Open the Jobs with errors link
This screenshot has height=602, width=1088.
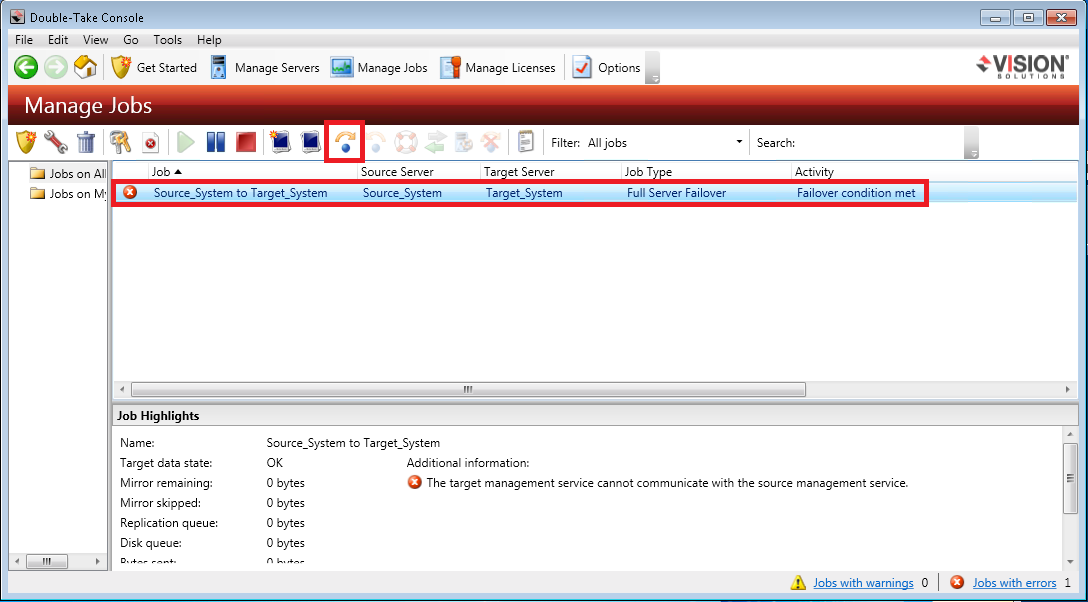pos(1014,583)
